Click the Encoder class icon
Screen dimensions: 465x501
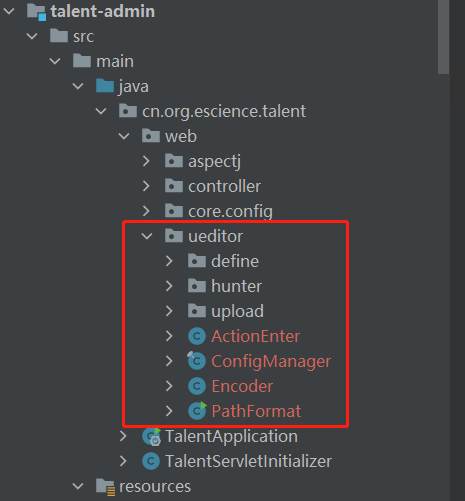[197, 386]
